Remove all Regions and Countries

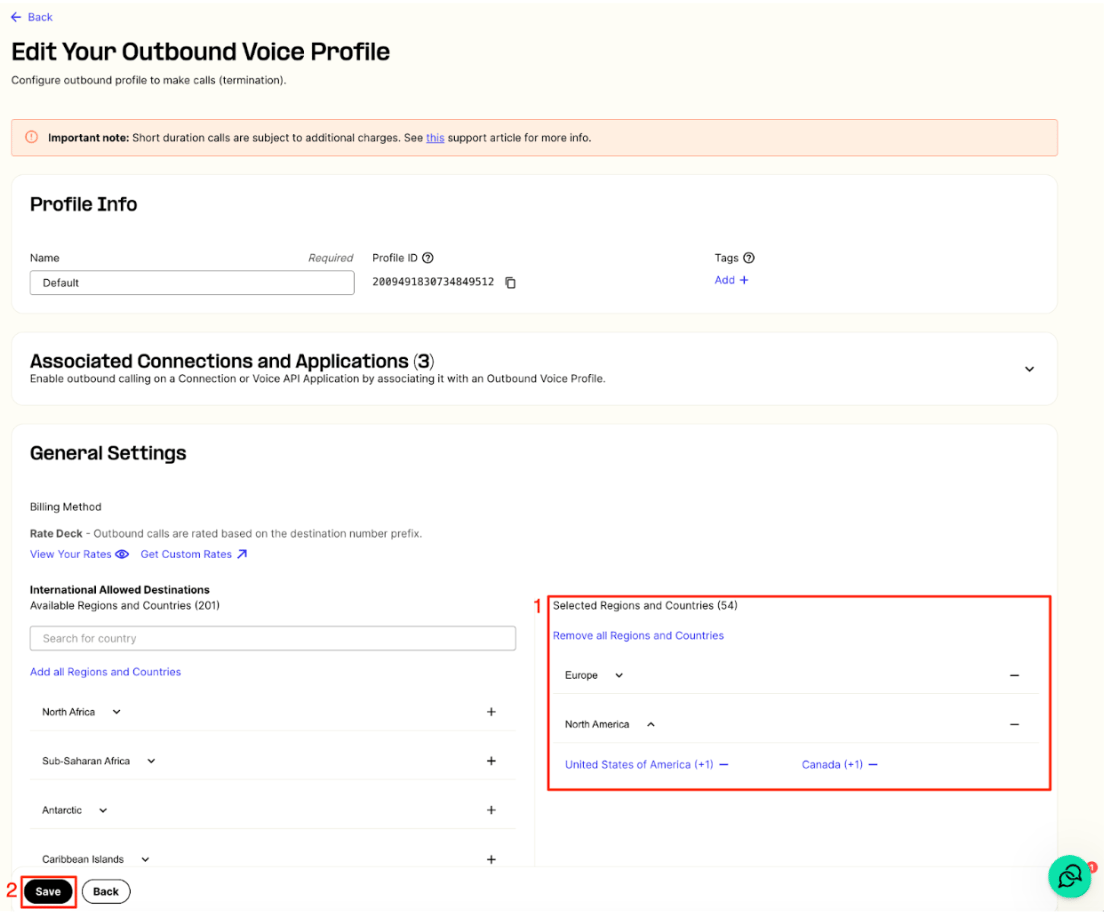638,636
